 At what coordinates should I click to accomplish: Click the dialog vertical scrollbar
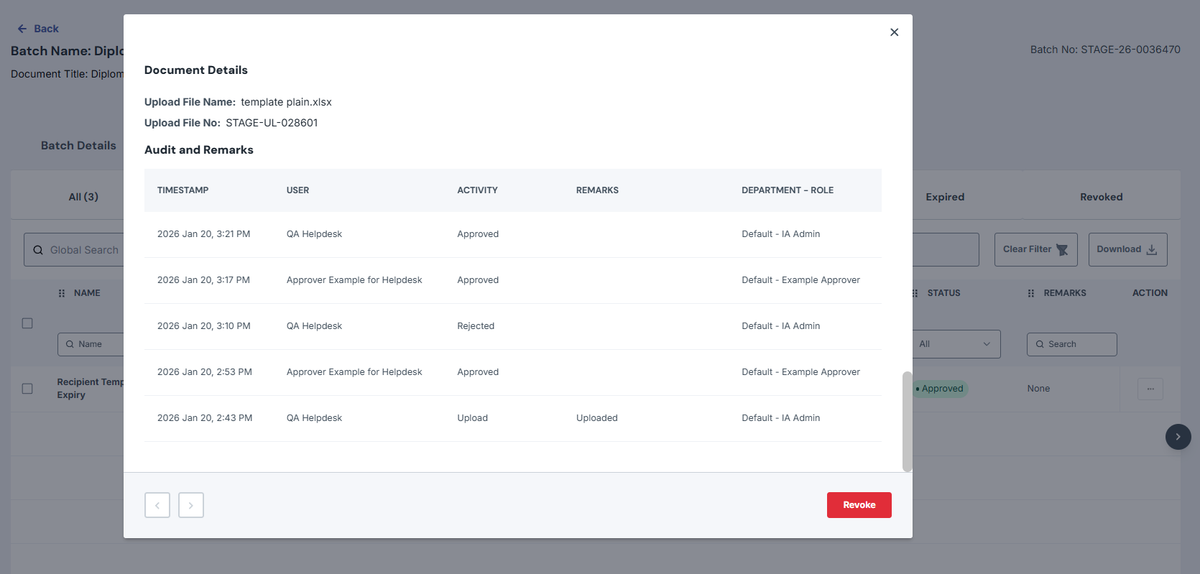[x=907, y=421]
